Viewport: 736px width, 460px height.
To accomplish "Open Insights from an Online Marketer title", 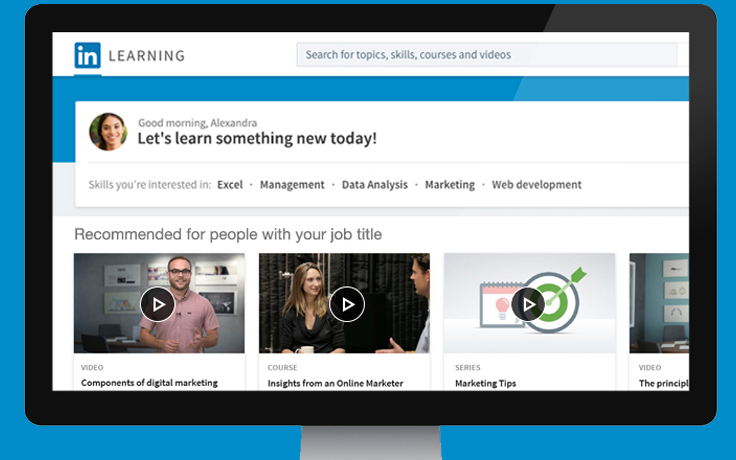I will tap(335, 383).
